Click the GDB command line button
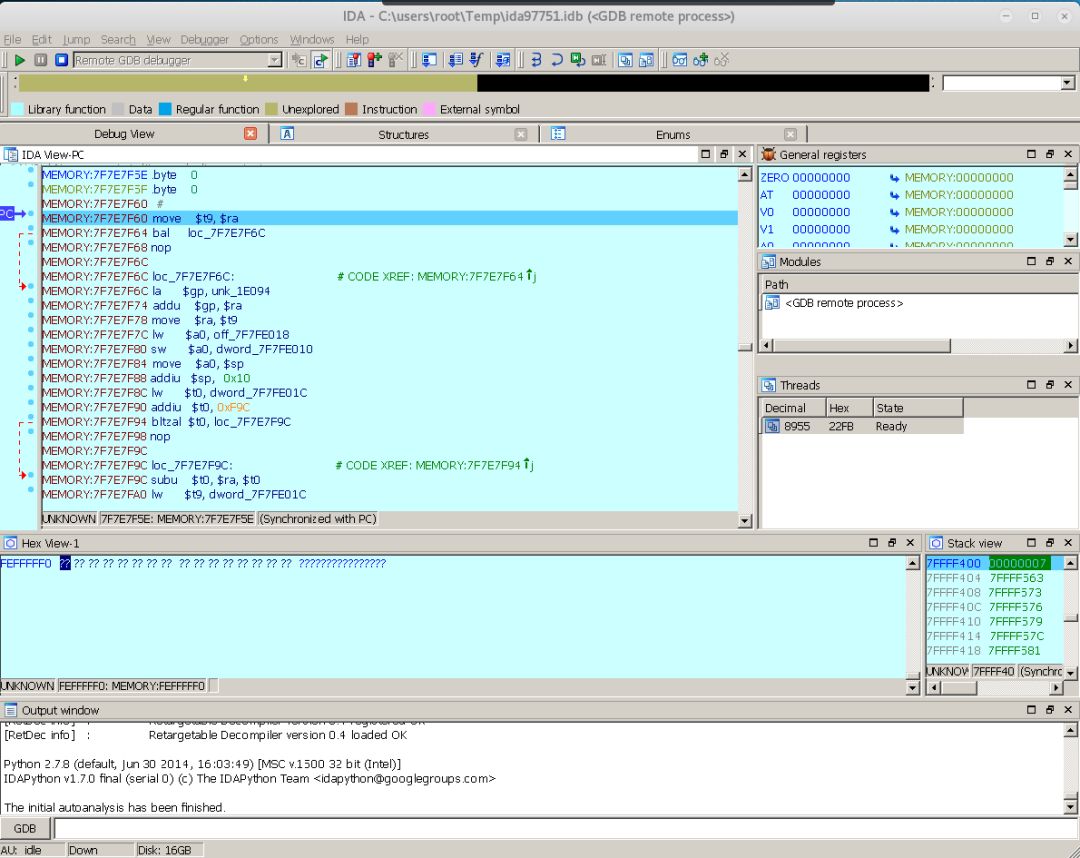The height and width of the screenshot is (858, 1080). pos(25,828)
